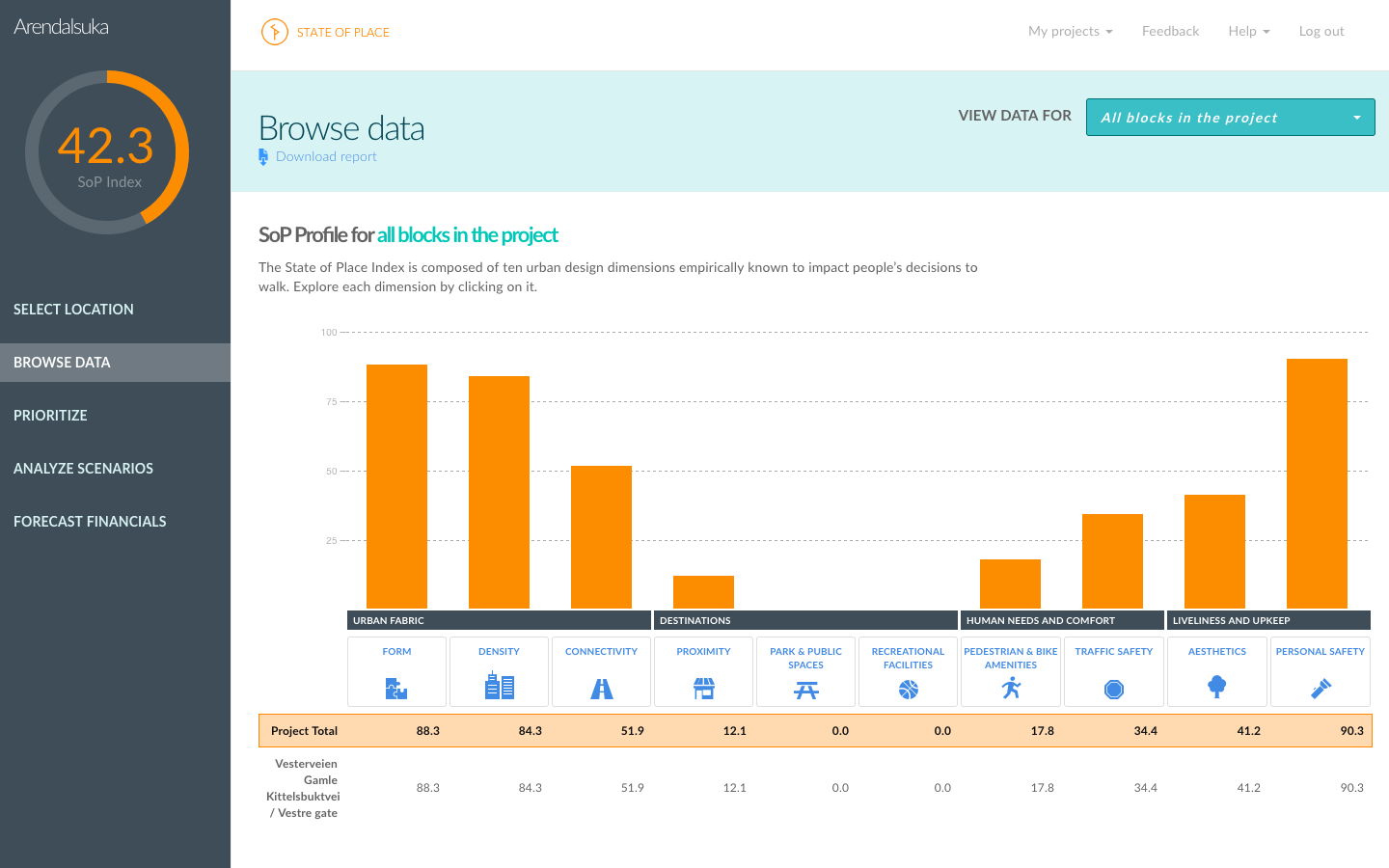
Task: Select the Traffic Safety stop sign icon
Action: pos(1114,690)
